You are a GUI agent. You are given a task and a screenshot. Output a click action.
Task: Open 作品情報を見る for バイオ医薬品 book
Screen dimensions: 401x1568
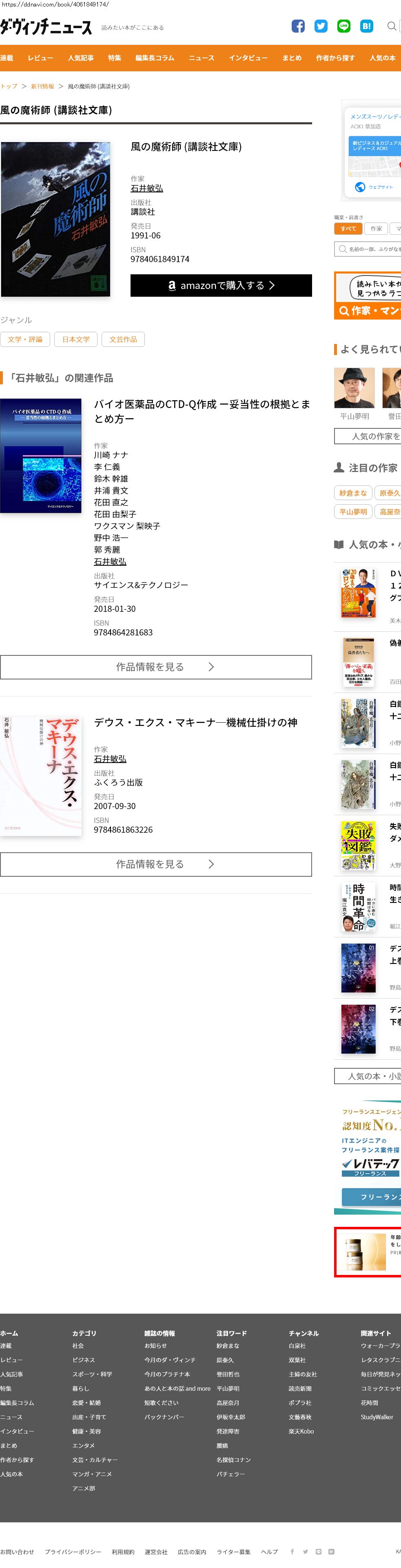tap(156, 666)
